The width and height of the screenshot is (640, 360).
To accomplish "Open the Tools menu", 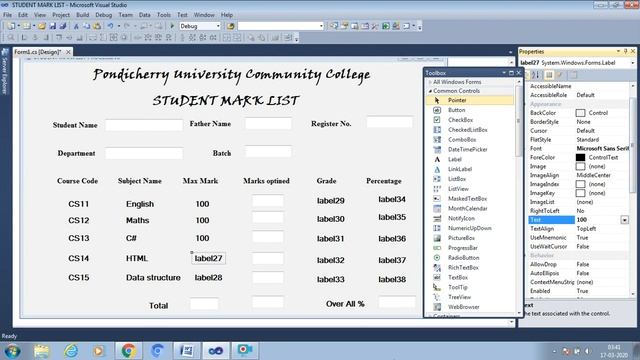I will [x=164, y=15].
